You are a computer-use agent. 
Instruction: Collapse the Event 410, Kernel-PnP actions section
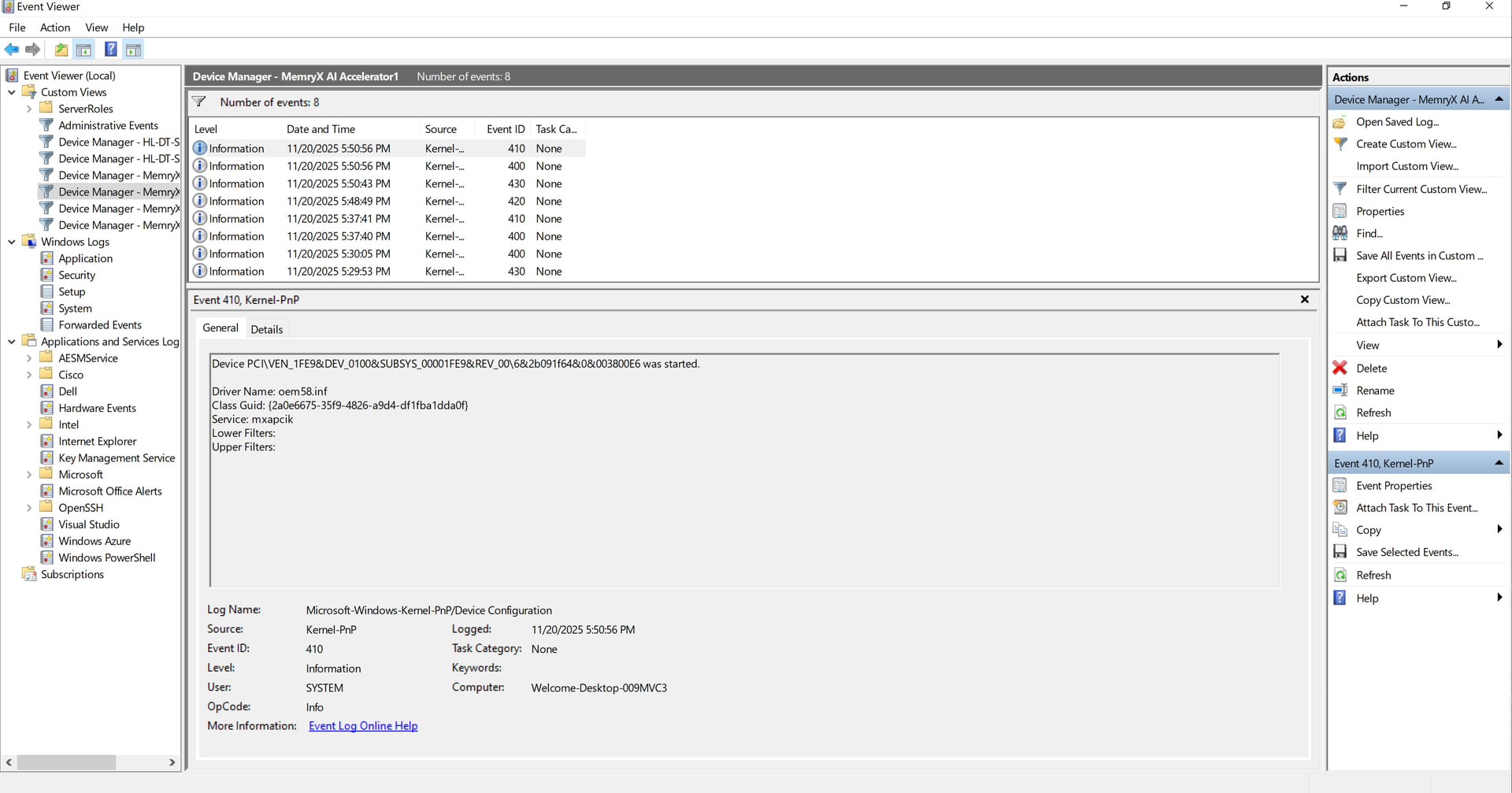coord(1499,463)
